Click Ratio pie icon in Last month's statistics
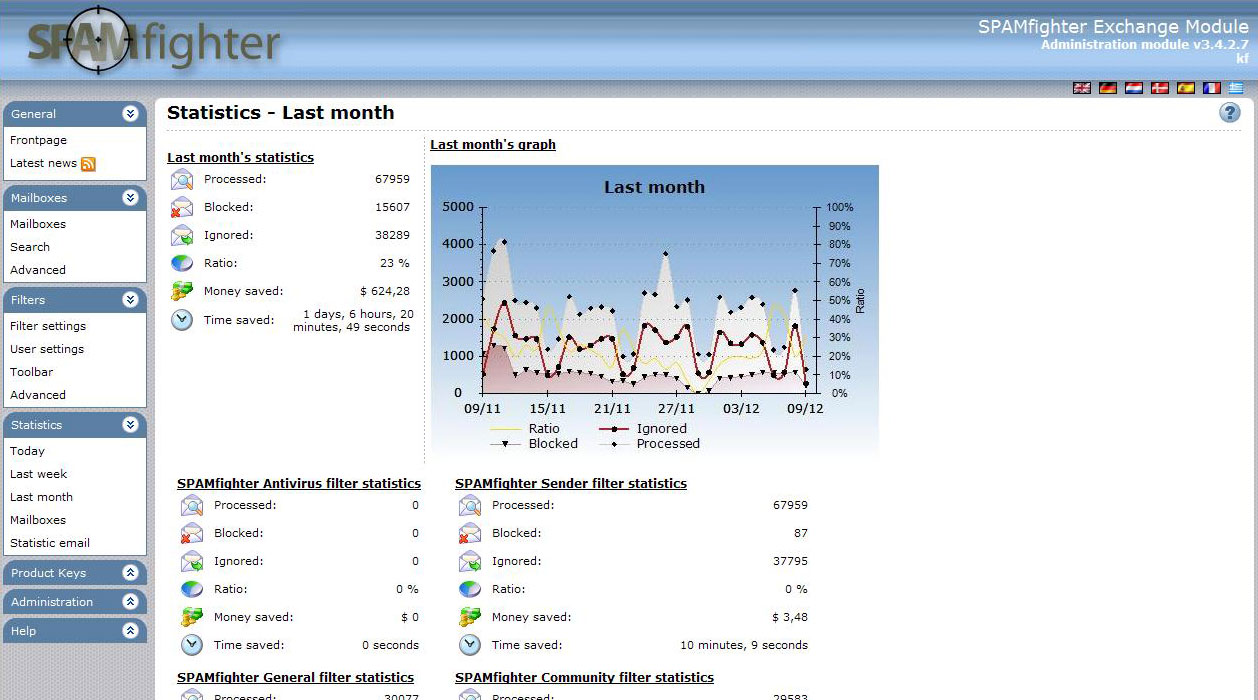The width and height of the screenshot is (1258, 700). [x=181, y=264]
